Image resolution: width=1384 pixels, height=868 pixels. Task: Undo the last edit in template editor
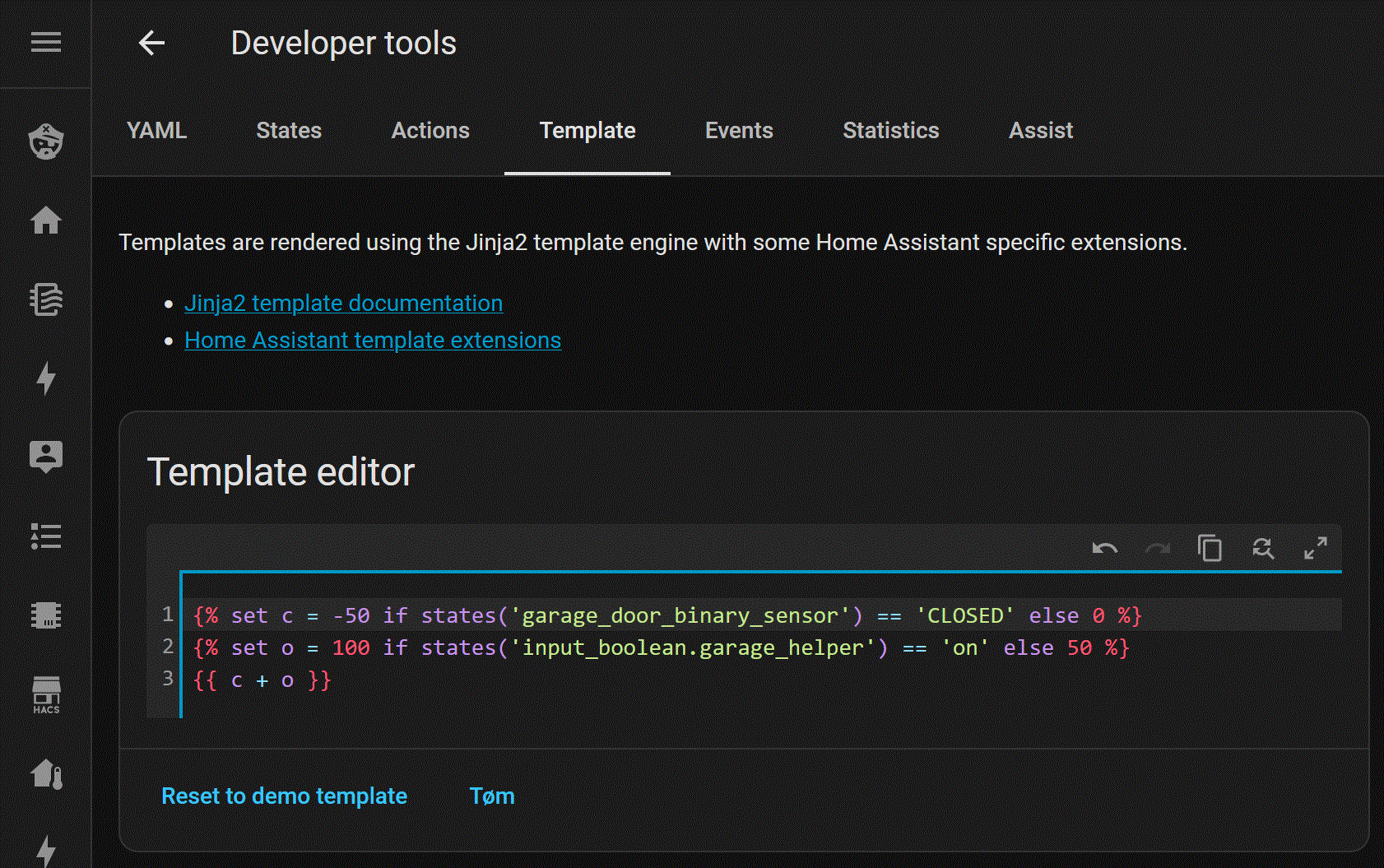[1104, 548]
